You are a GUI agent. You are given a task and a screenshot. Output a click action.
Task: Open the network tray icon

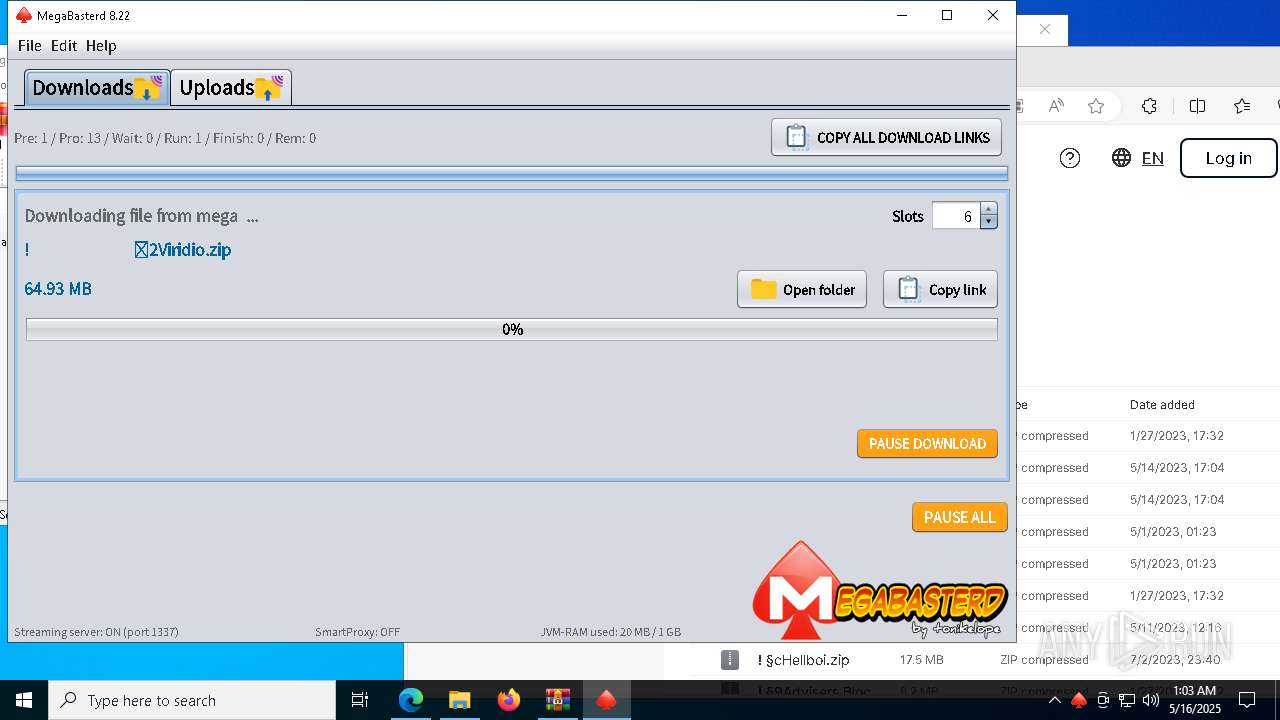[1127, 700]
